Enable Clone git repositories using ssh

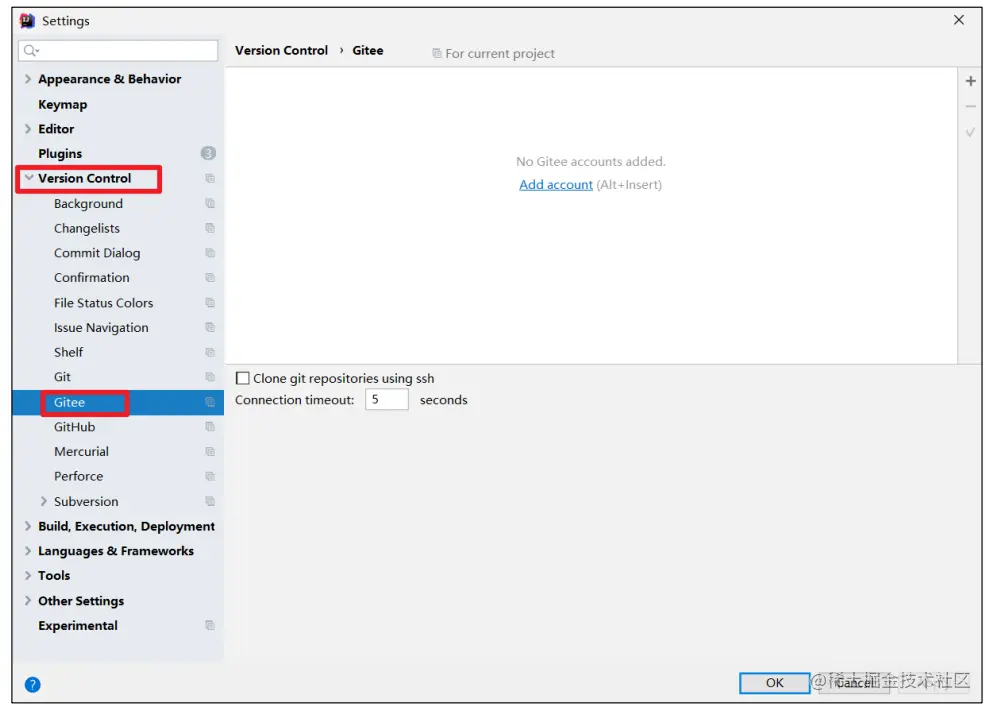(x=242, y=378)
